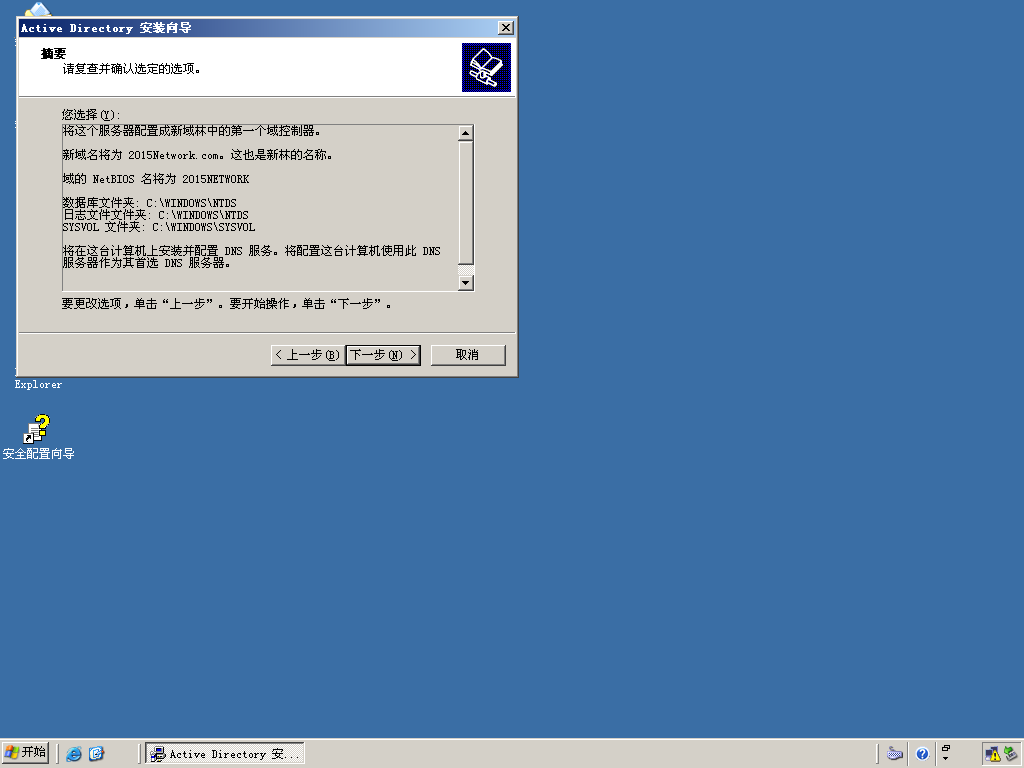The image size is (1024, 768).
Task: Click the 2015Network.com domain name line
Action: 198,155
